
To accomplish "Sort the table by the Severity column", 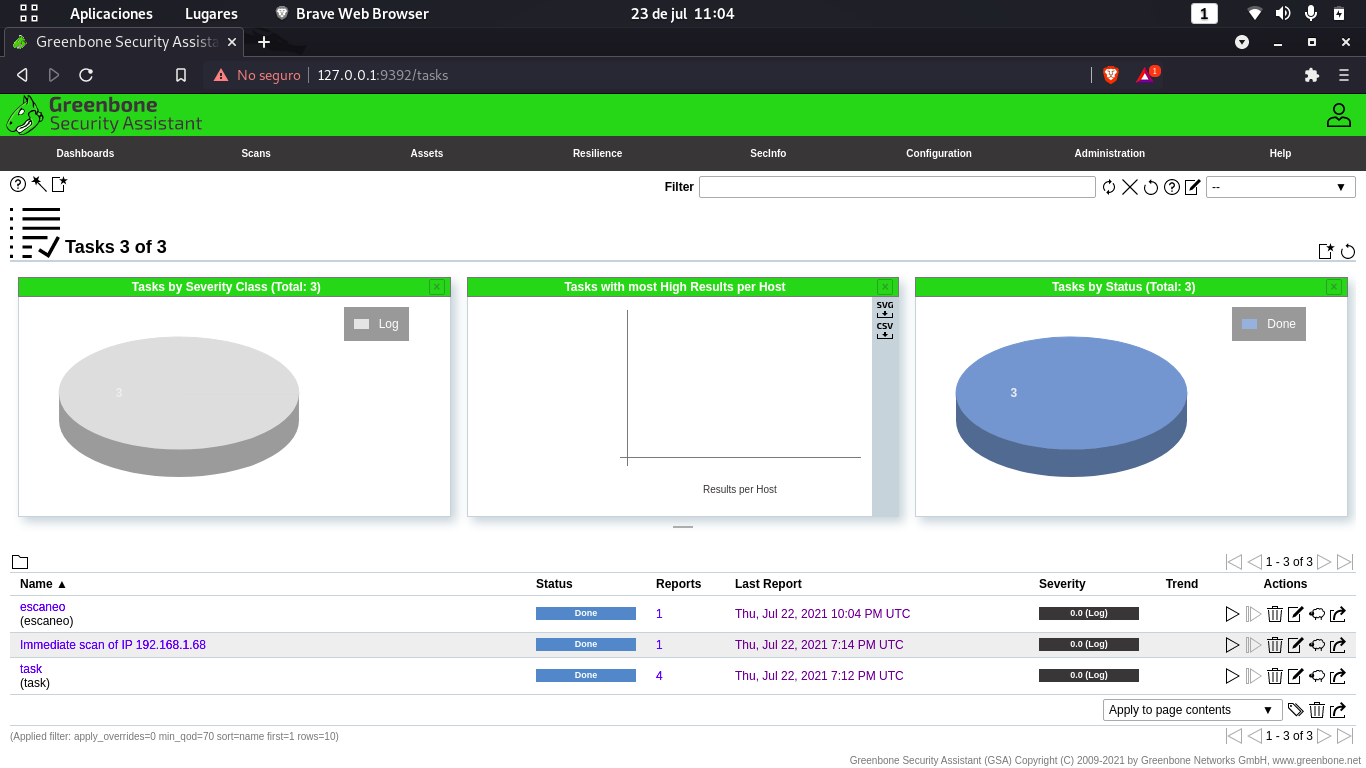I will coord(1062,584).
